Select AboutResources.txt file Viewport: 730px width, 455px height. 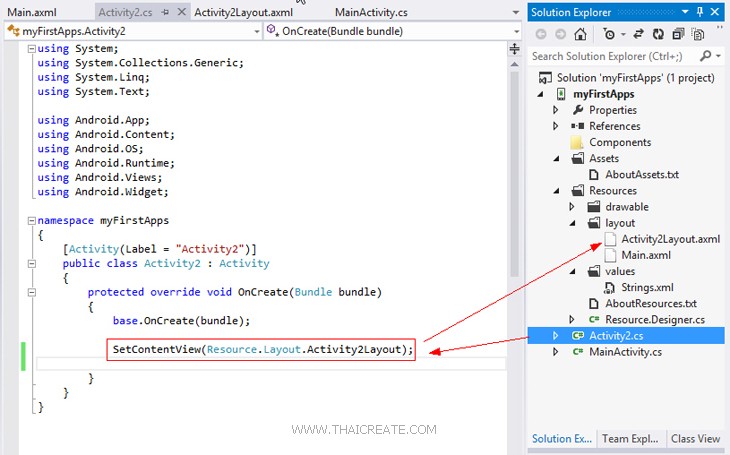[x=651, y=304]
